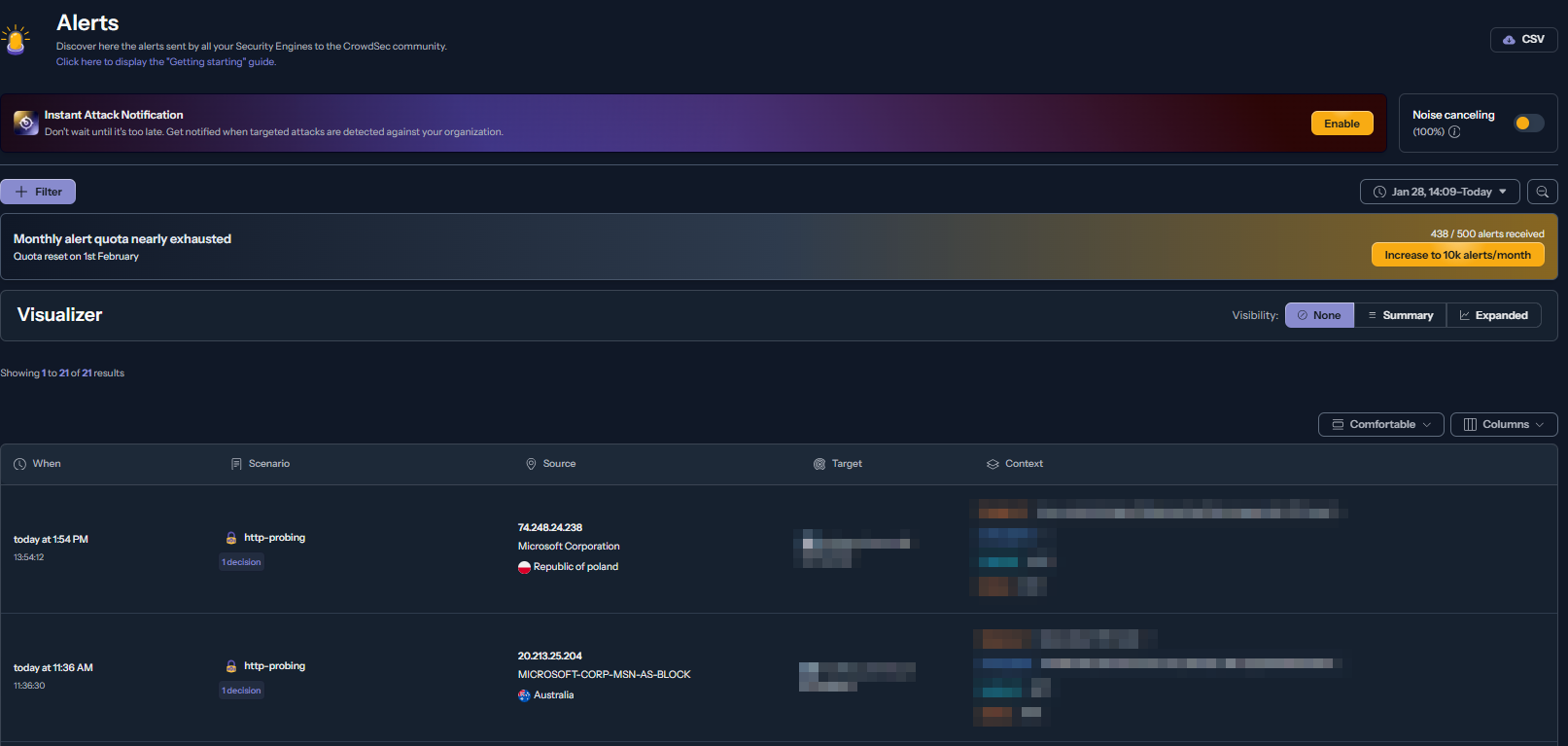
Task: Set Visualizer visibility to None
Action: point(1319,315)
